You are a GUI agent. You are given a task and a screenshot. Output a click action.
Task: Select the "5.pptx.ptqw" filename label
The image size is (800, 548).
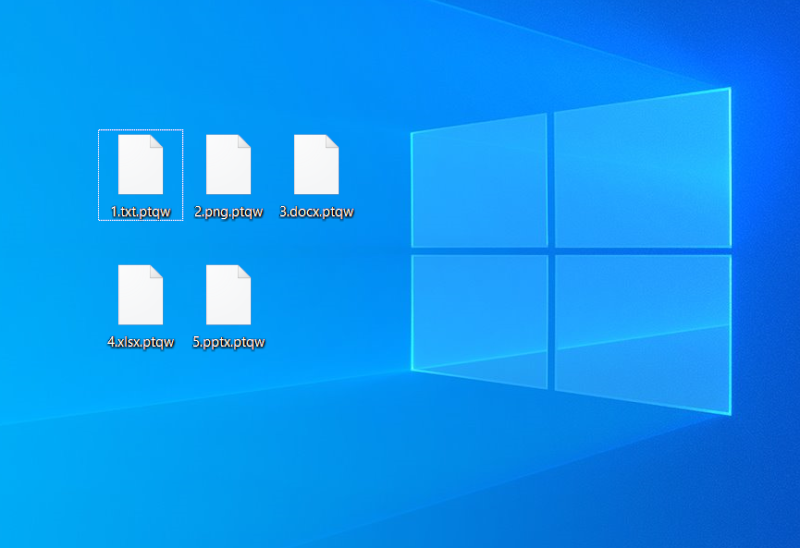point(228,342)
